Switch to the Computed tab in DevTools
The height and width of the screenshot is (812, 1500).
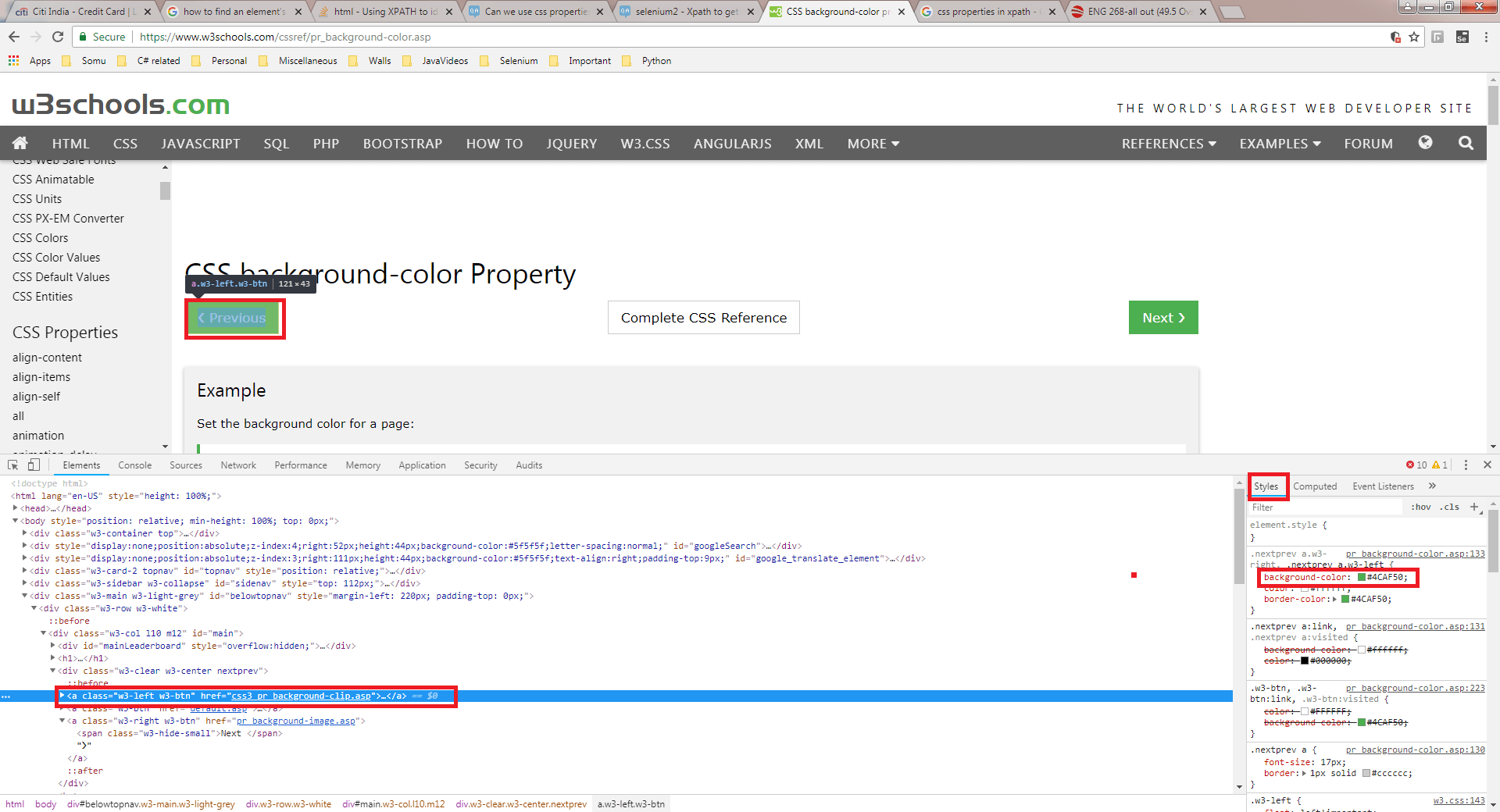point(1314,486)
